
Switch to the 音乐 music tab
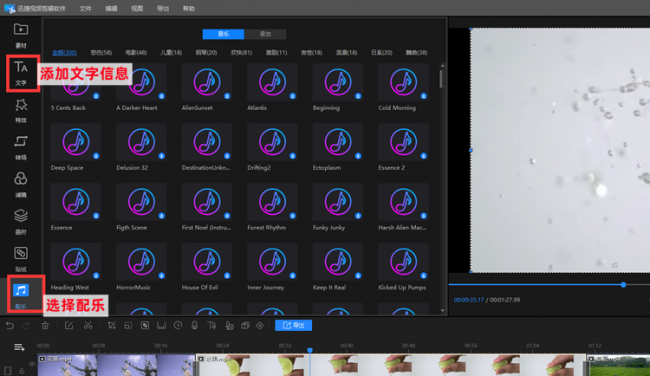click(x=223, y=34)
